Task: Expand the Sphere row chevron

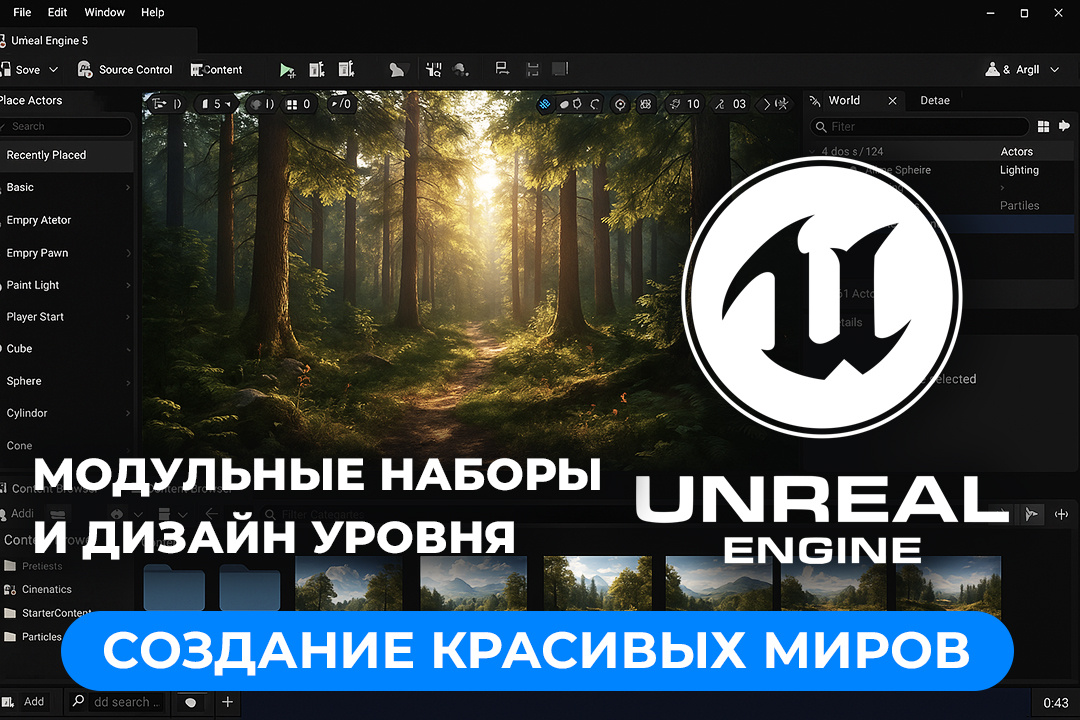Action: tap(128, 382)
